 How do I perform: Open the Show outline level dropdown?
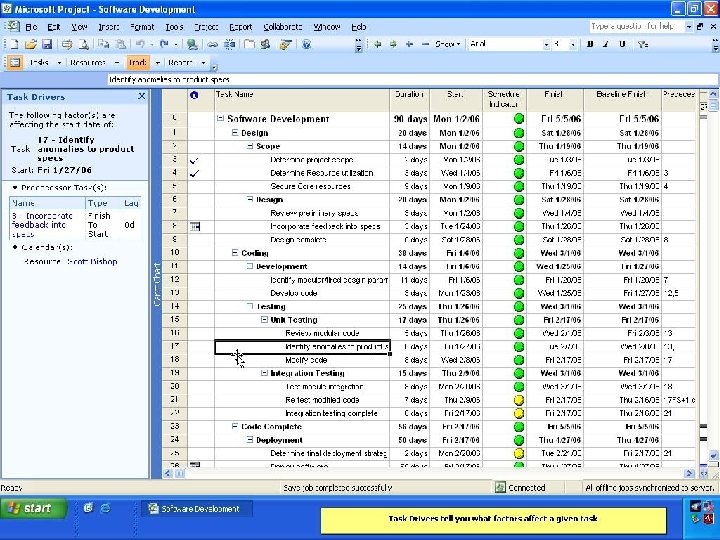(x=448, y=44)
